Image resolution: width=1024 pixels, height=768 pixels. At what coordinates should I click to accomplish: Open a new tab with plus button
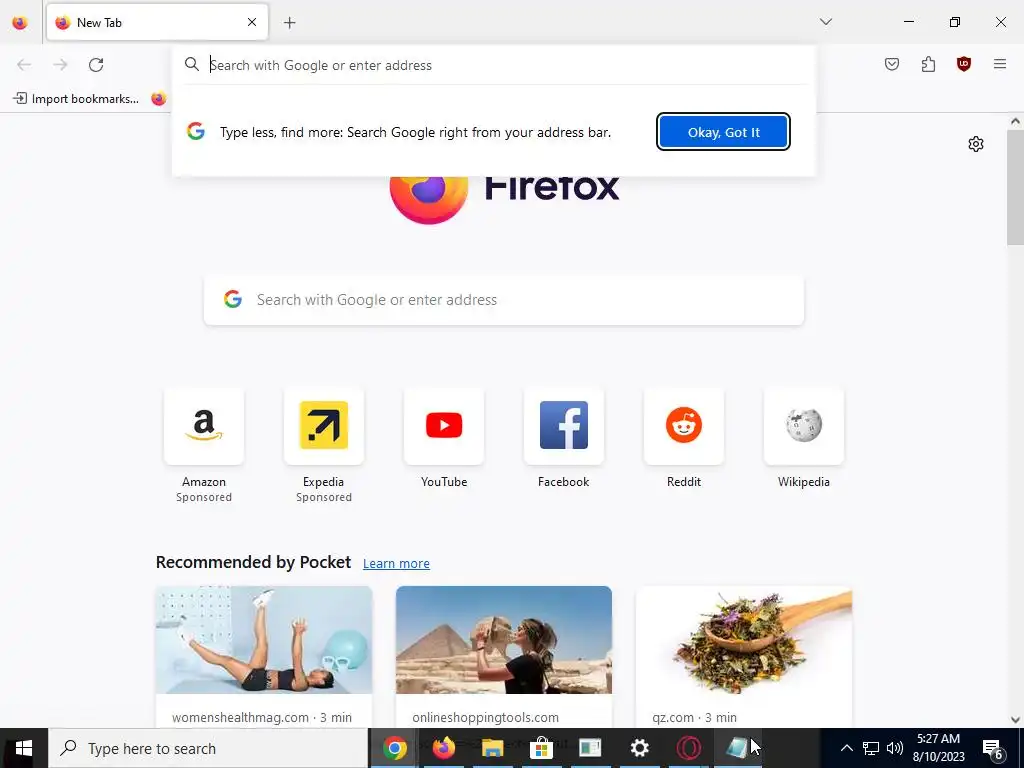290,23
